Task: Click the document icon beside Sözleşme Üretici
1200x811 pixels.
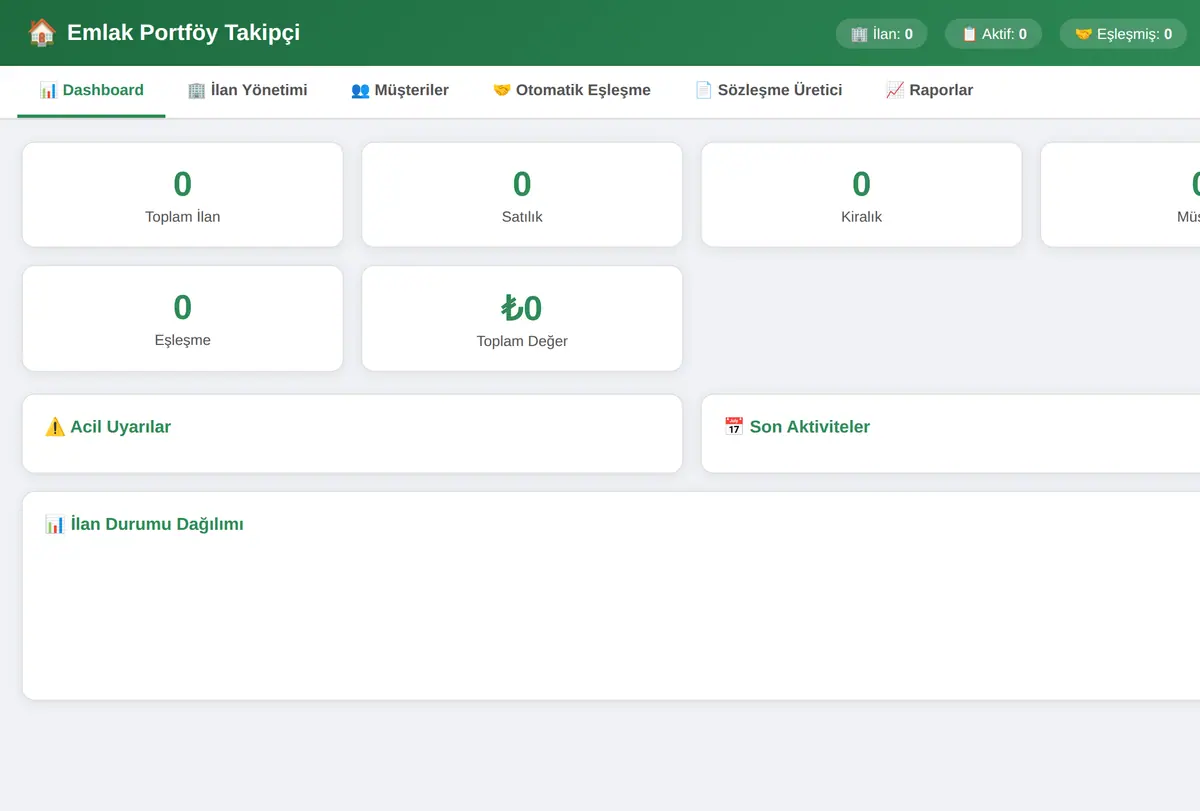Action: click(x=703, y=90)
